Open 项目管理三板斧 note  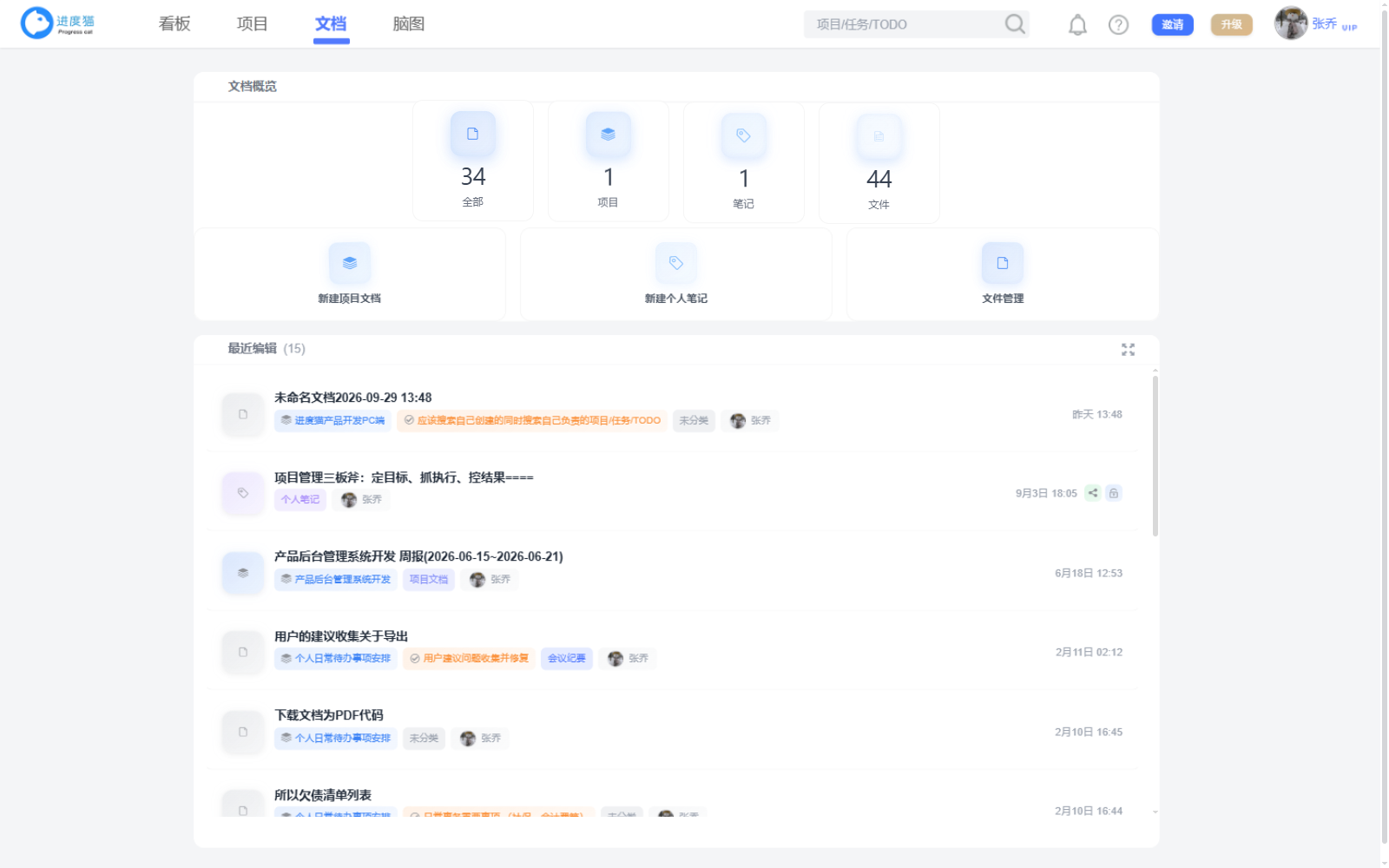tap(404, 477)
